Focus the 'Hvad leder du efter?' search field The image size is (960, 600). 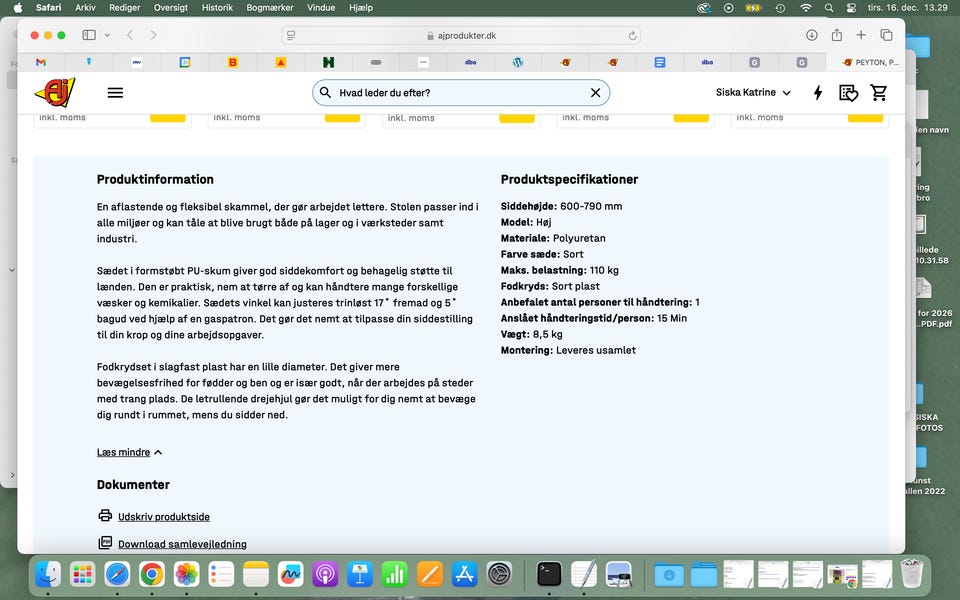460,92
